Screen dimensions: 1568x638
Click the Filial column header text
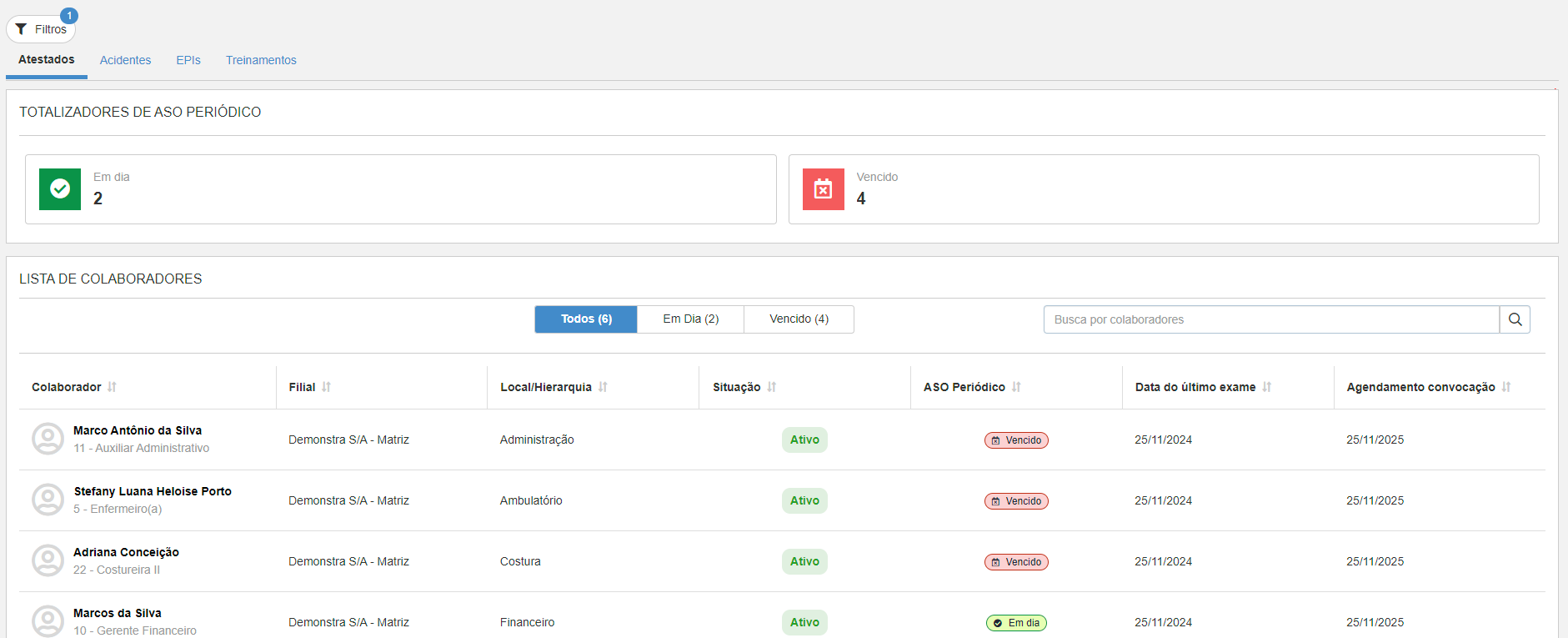pos(302,387)
